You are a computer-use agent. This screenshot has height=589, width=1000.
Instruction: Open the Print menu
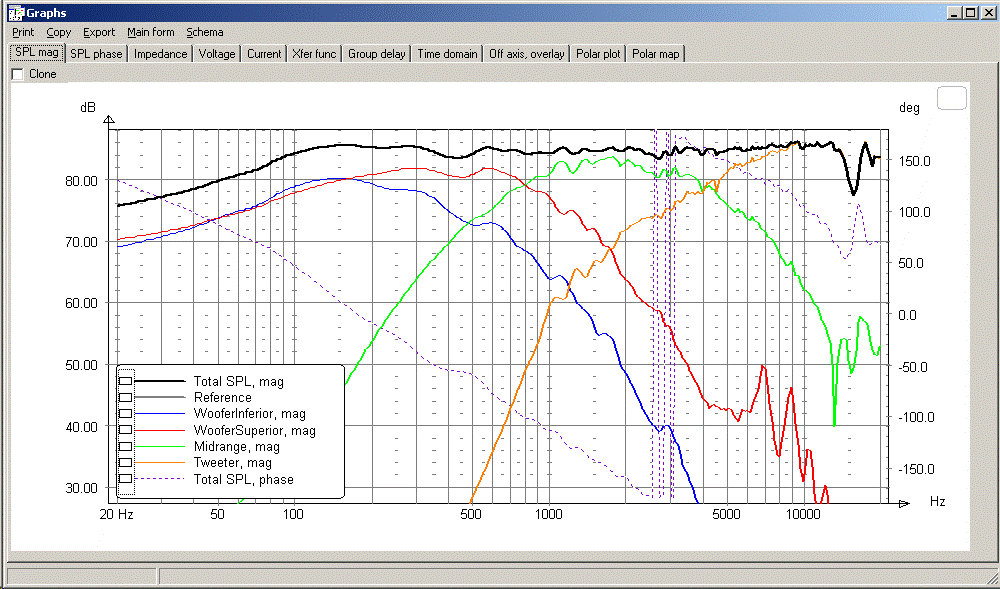click(x=23, y=32)
